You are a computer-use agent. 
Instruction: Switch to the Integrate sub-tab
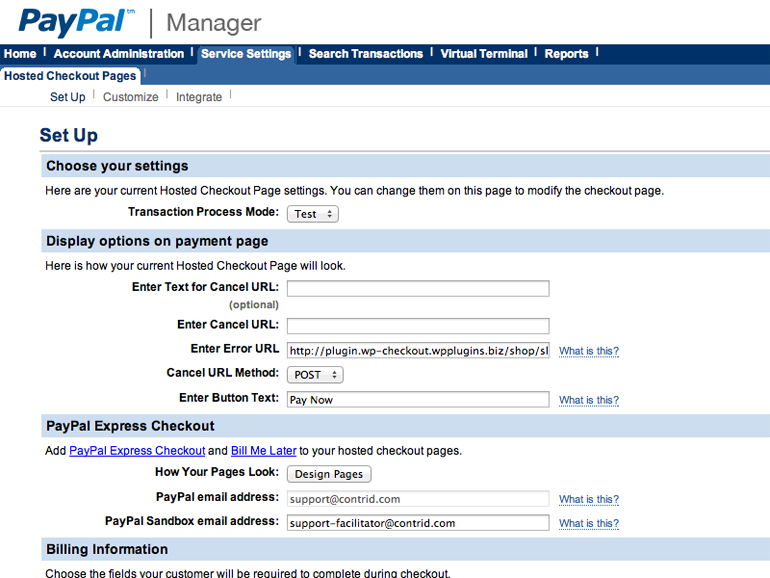199,97
